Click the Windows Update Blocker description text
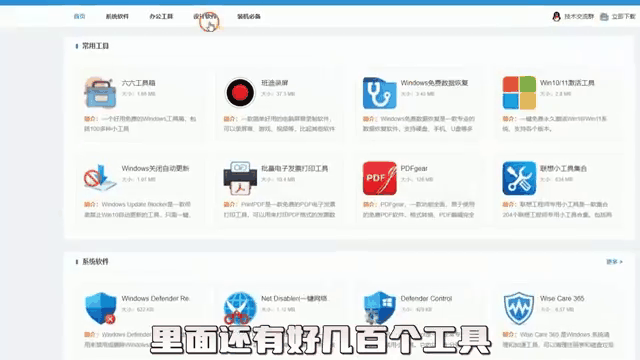Screen dimensions: 640x360 [x=138, y=209]
